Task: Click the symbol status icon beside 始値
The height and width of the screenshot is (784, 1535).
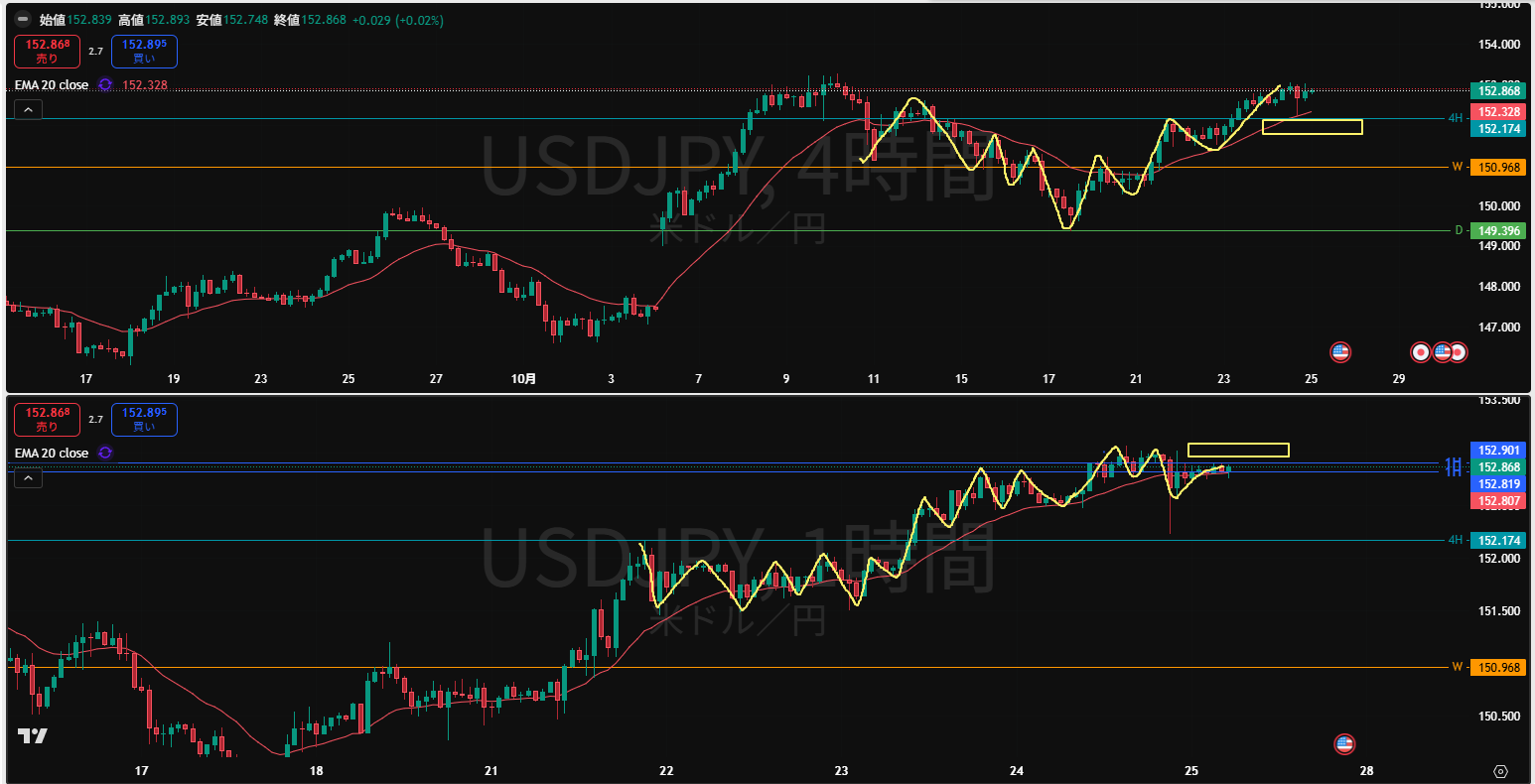Action: pos(23,20)
